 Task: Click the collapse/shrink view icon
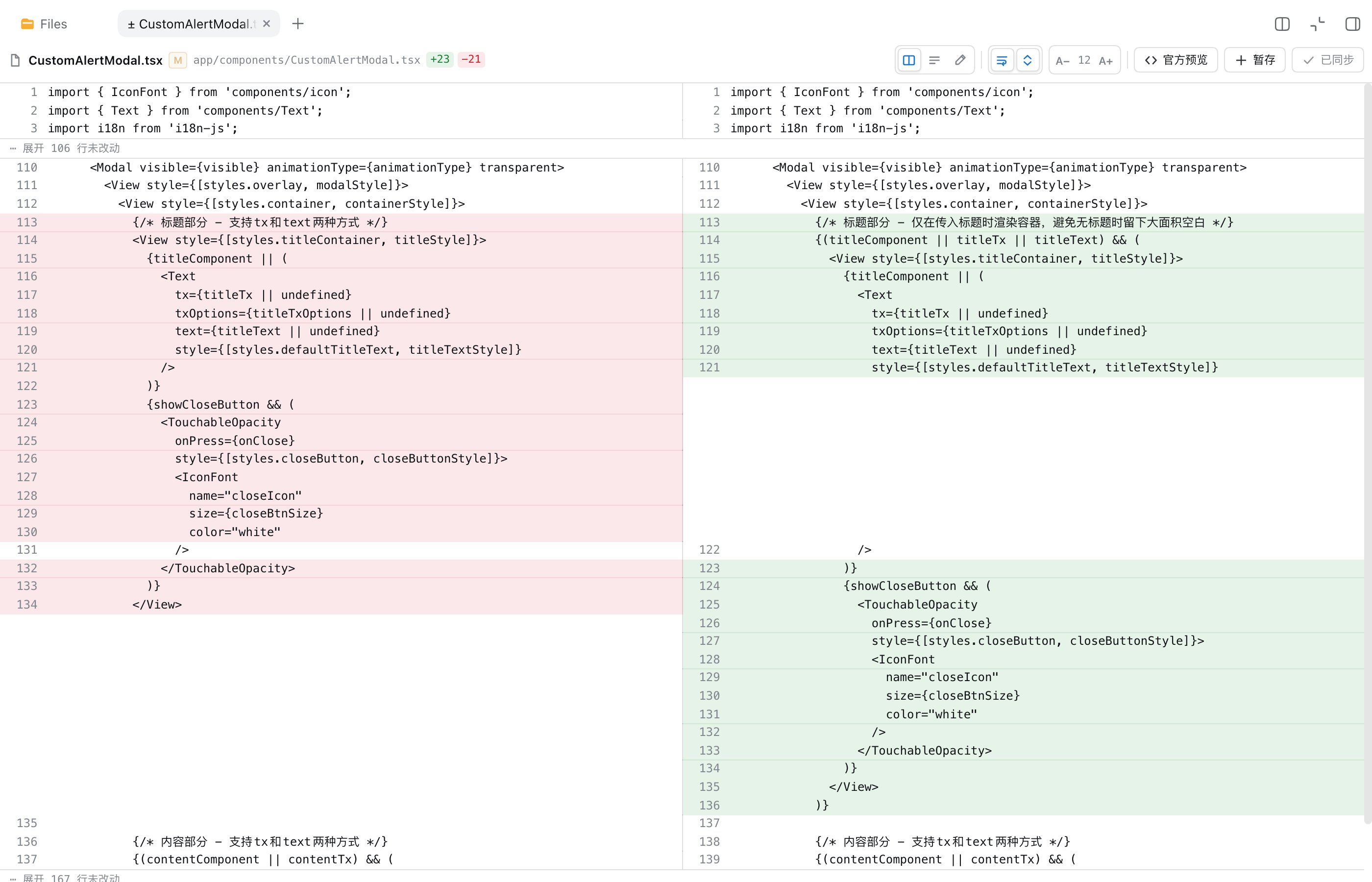[1318, 24]
